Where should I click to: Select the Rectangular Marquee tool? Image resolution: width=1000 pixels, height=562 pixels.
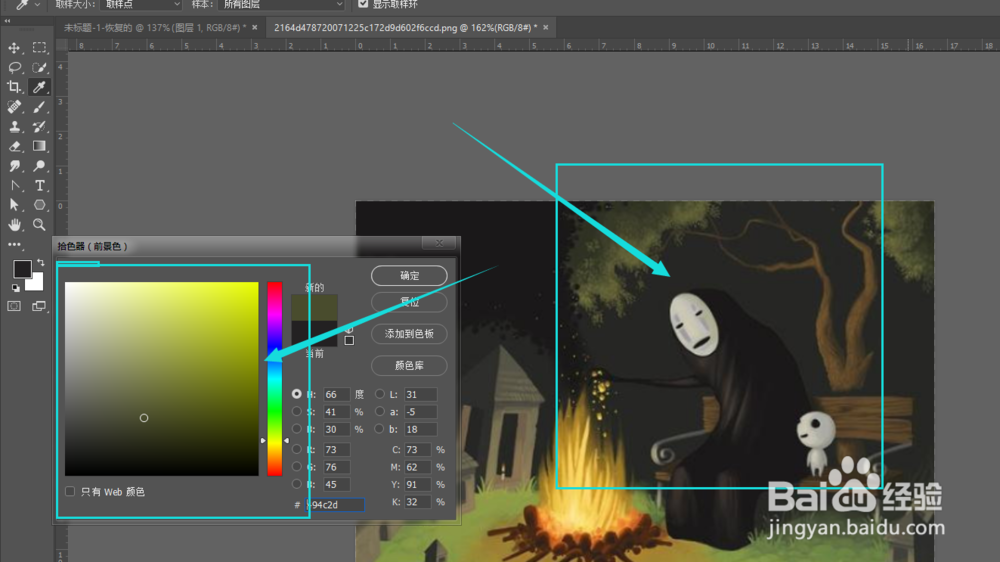(39, 48)
